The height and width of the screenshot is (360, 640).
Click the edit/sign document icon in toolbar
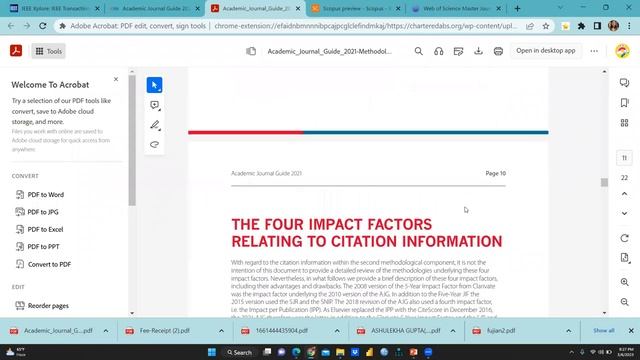click(458, 51)
